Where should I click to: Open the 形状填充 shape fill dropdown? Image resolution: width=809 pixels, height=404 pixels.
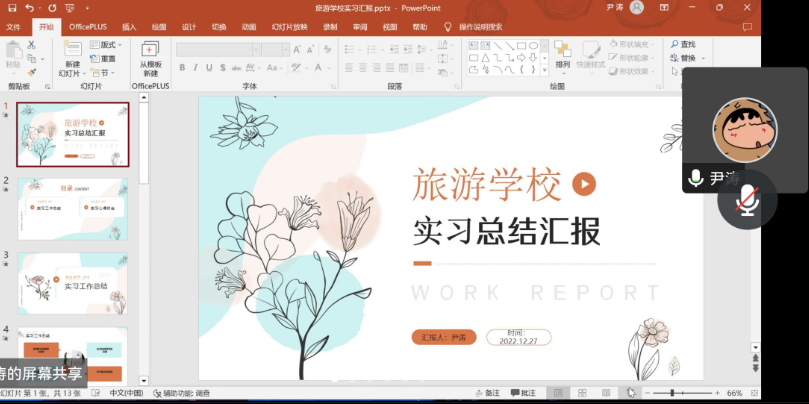coord(629,45)
